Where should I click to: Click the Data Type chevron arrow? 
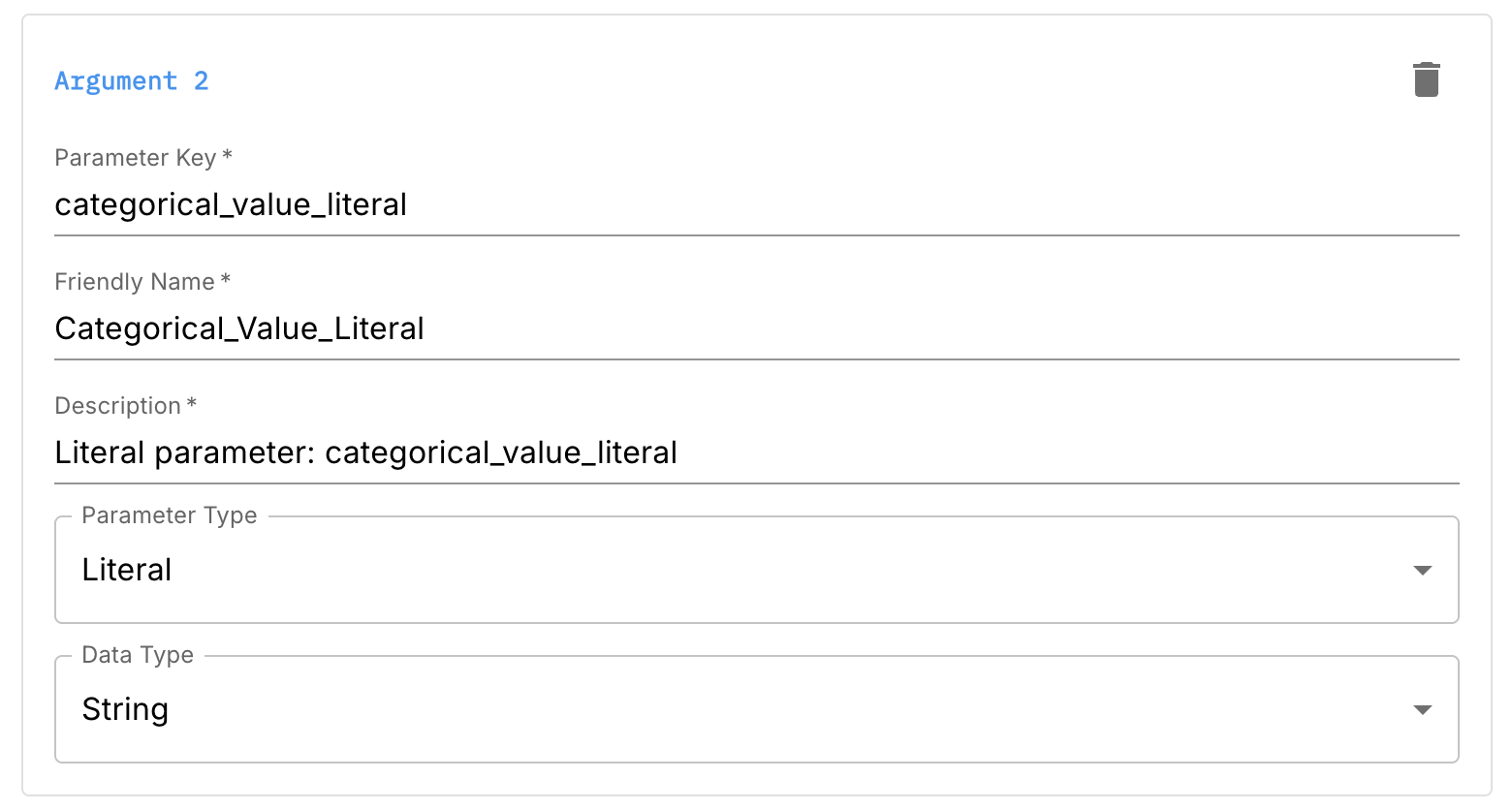[x=1422, y=709]
